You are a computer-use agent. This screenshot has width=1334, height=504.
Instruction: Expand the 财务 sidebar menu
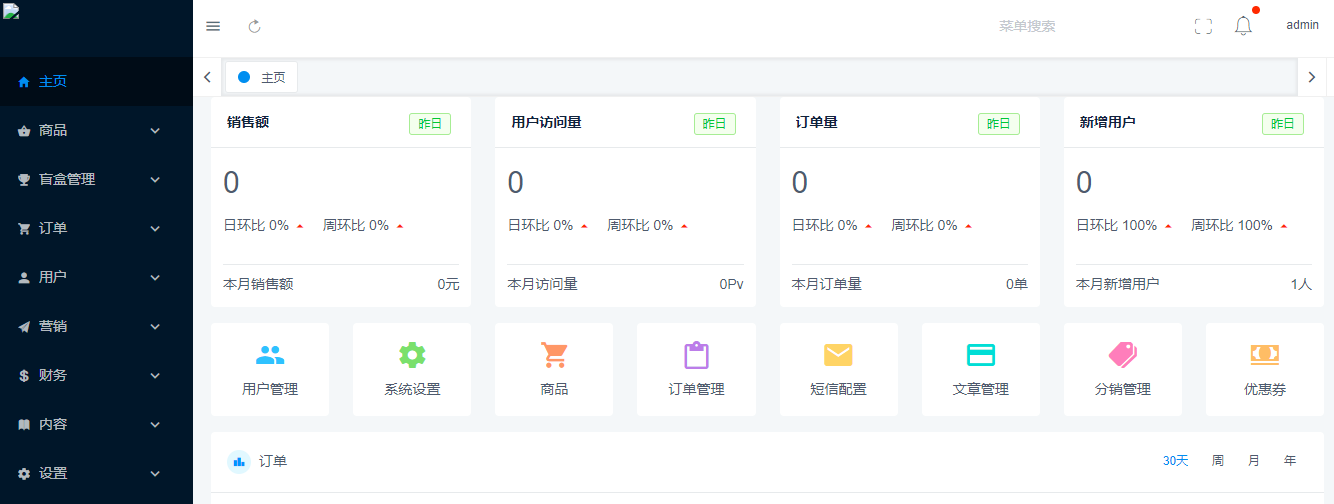point(96,375)
